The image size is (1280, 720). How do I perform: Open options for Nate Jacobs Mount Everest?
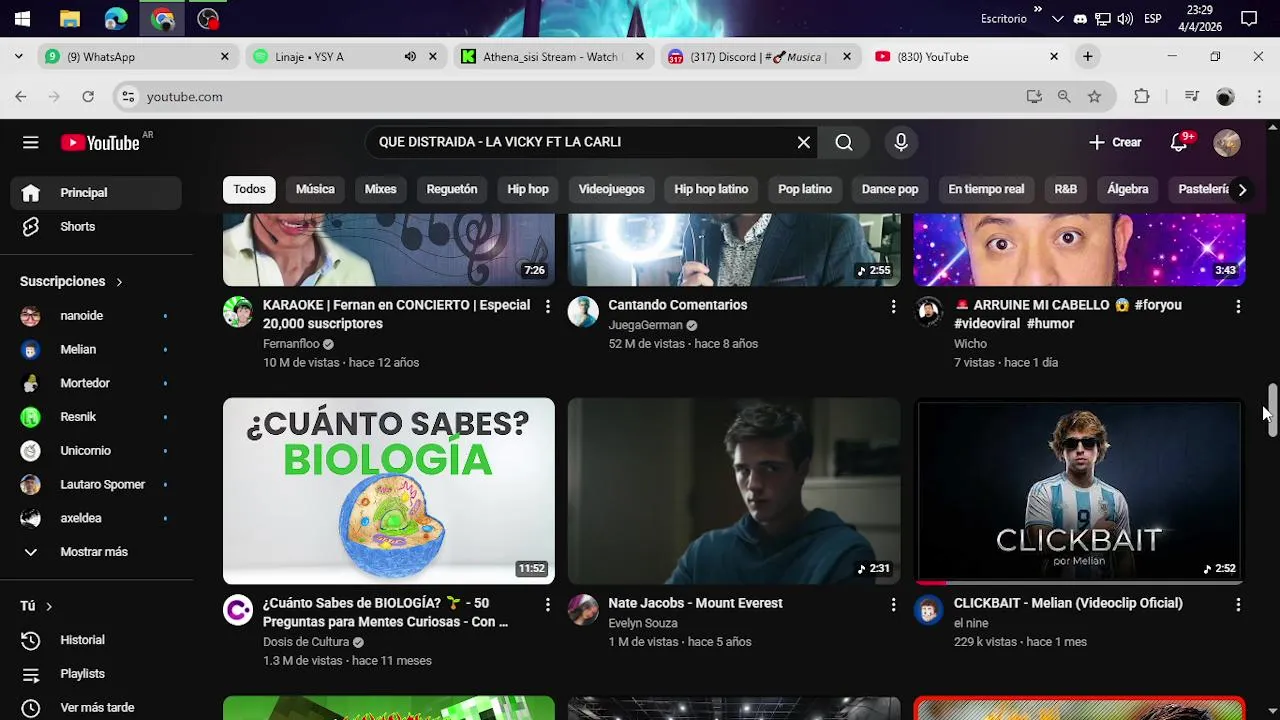(893, 605)
